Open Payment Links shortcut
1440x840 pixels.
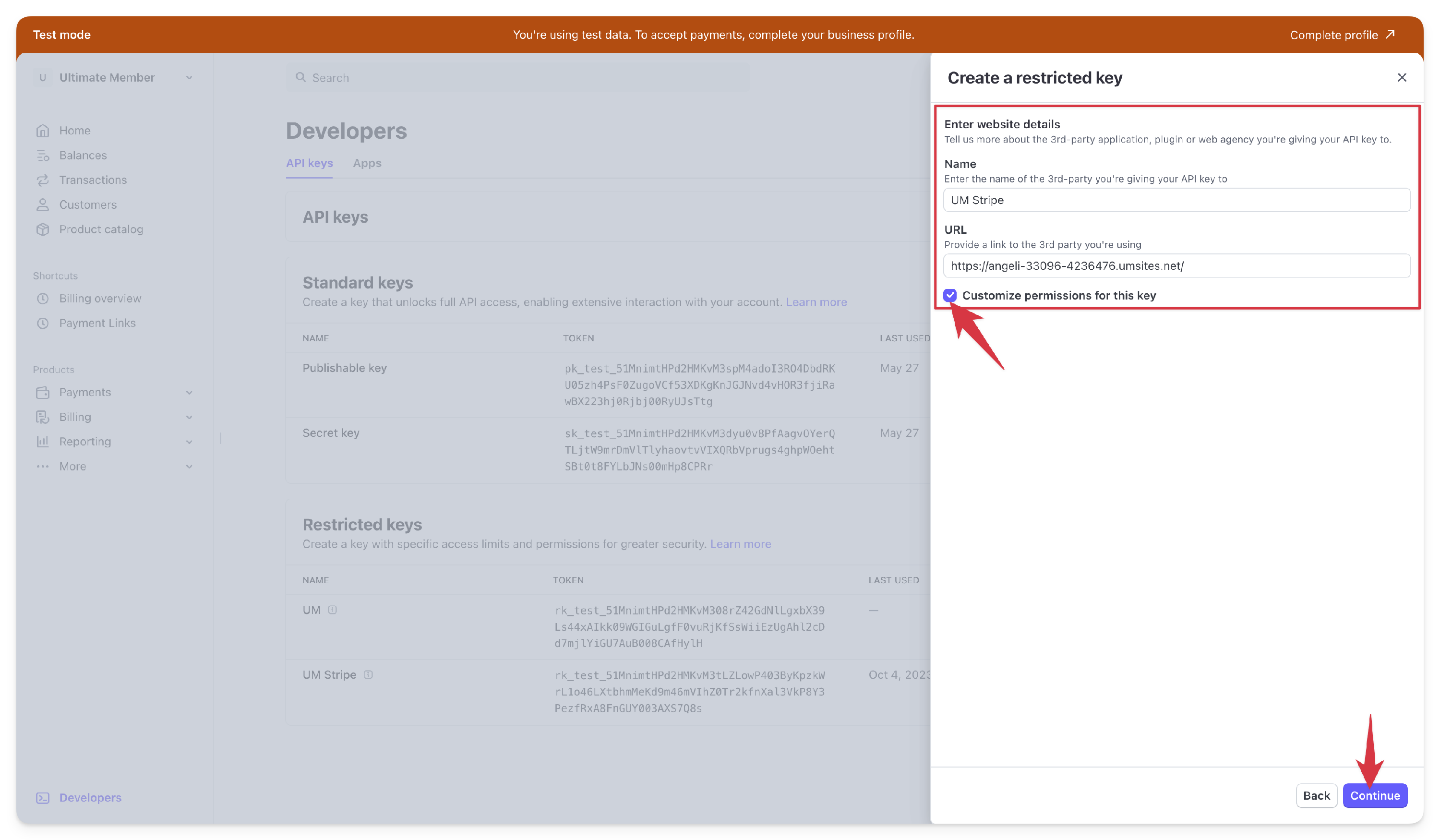[98, 323]
